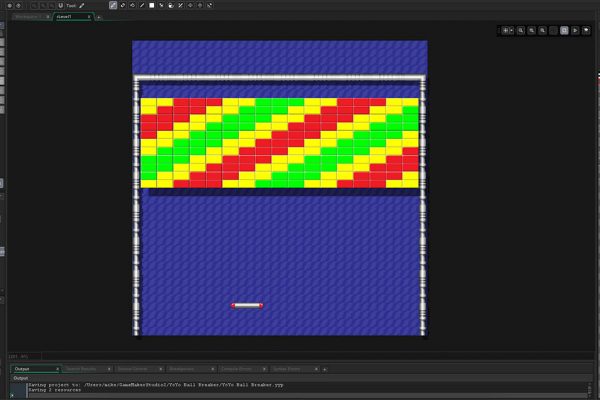Click the paddle object in the room
Viewport: 600px width, 400px height.
coord(247,305)
